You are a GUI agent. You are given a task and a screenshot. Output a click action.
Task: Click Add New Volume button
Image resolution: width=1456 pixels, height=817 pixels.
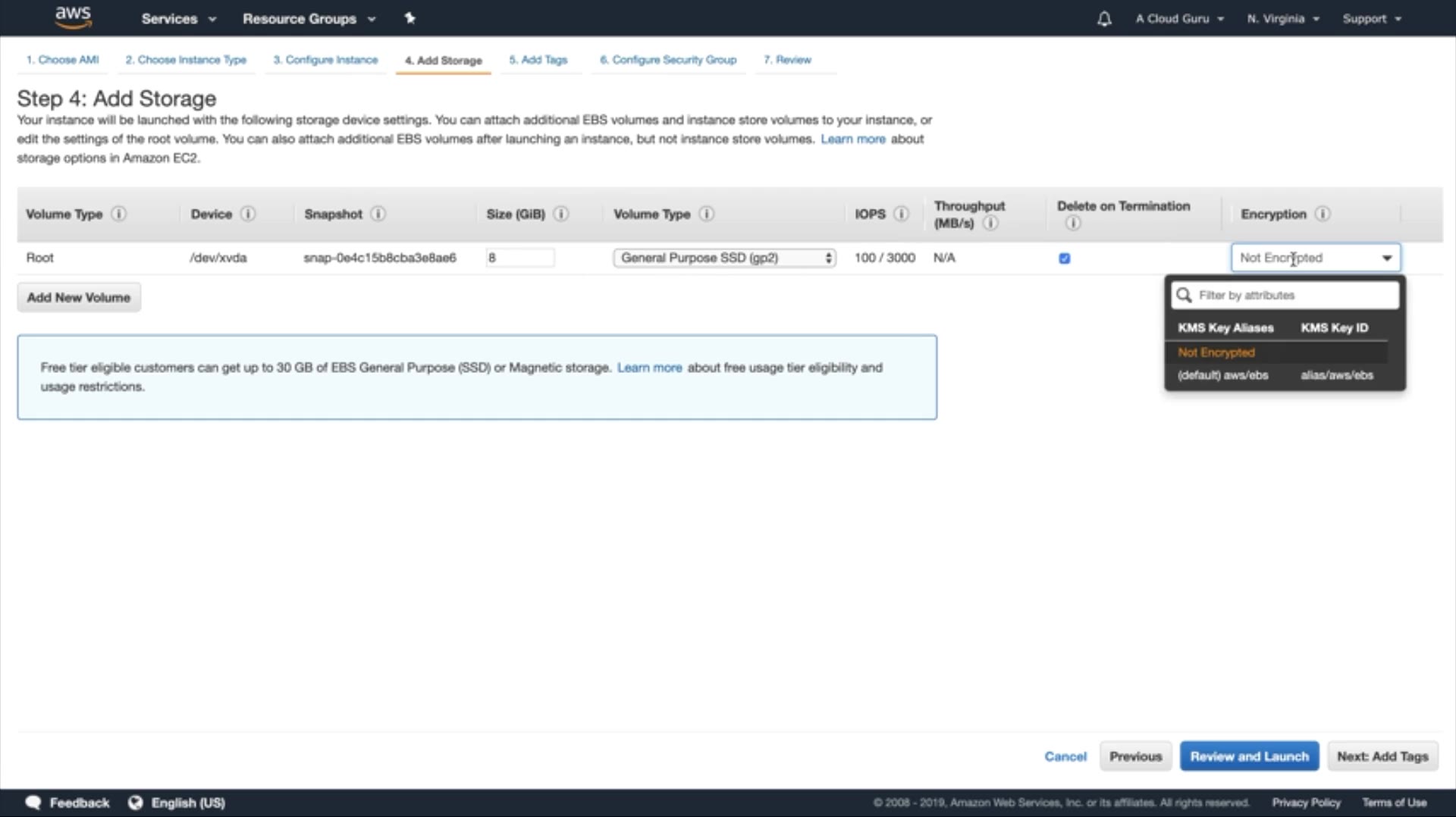(x=79, y=298)
